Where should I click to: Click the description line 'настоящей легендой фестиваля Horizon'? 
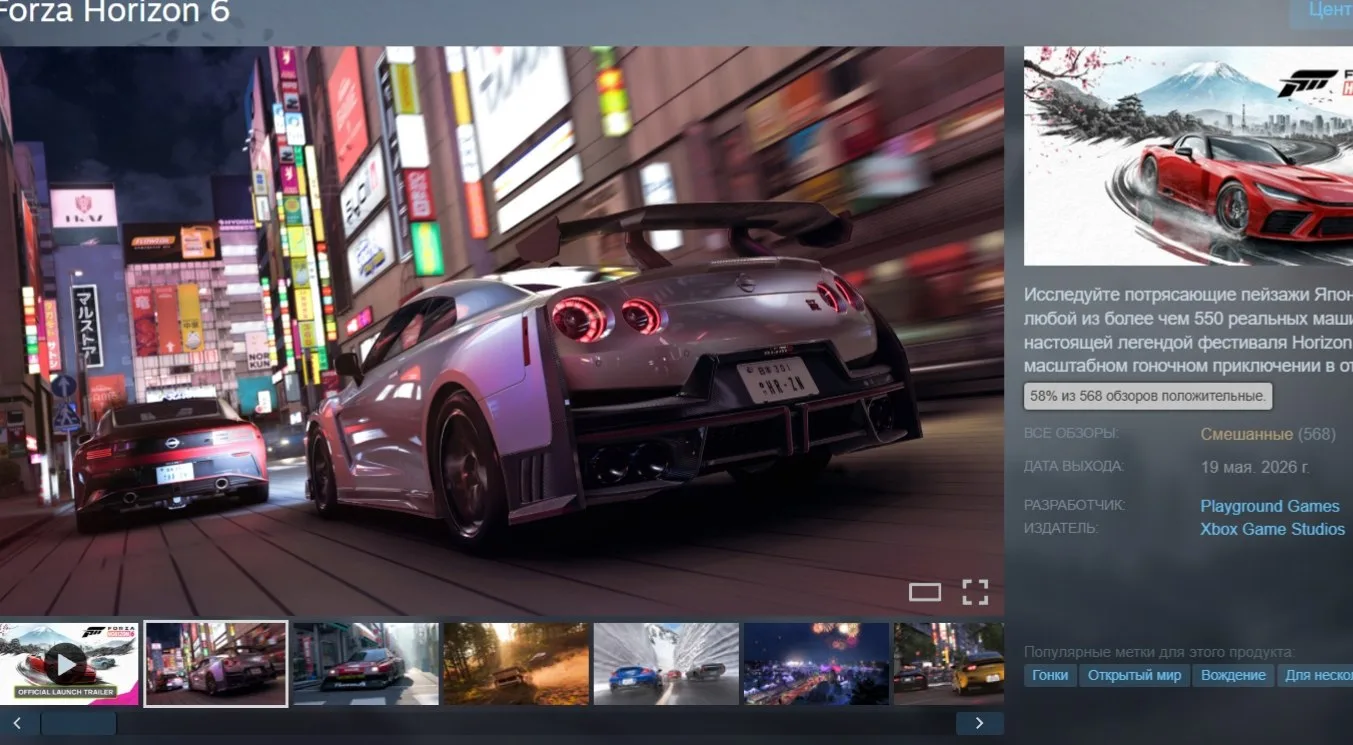pos(1188,342)
